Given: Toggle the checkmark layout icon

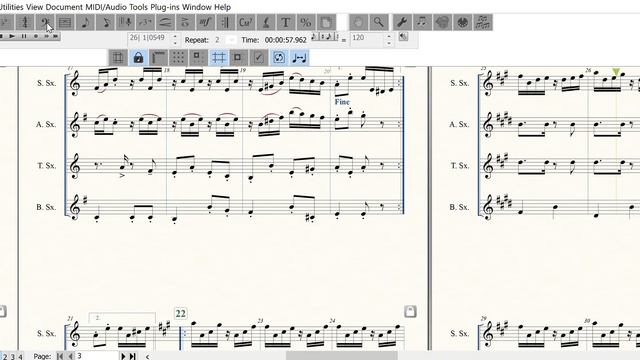Looking at the screenshot, I should click(258, 58).
